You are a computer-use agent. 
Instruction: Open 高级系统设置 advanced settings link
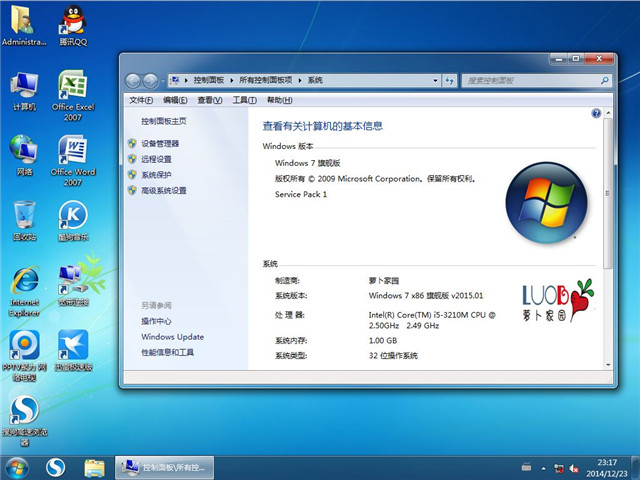[x=164, y=191]
